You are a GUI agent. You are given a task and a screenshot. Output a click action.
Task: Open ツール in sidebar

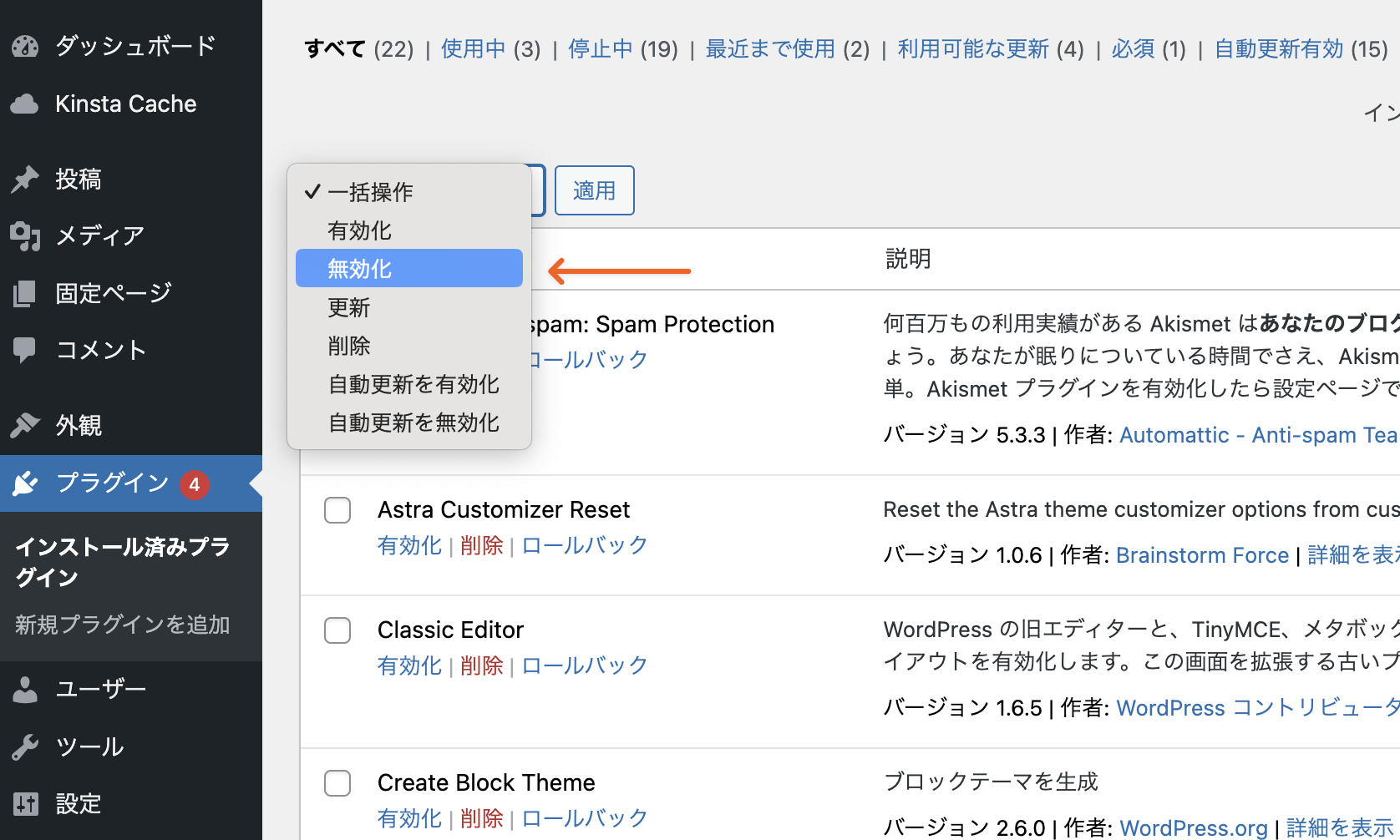[x=131, y=746]
